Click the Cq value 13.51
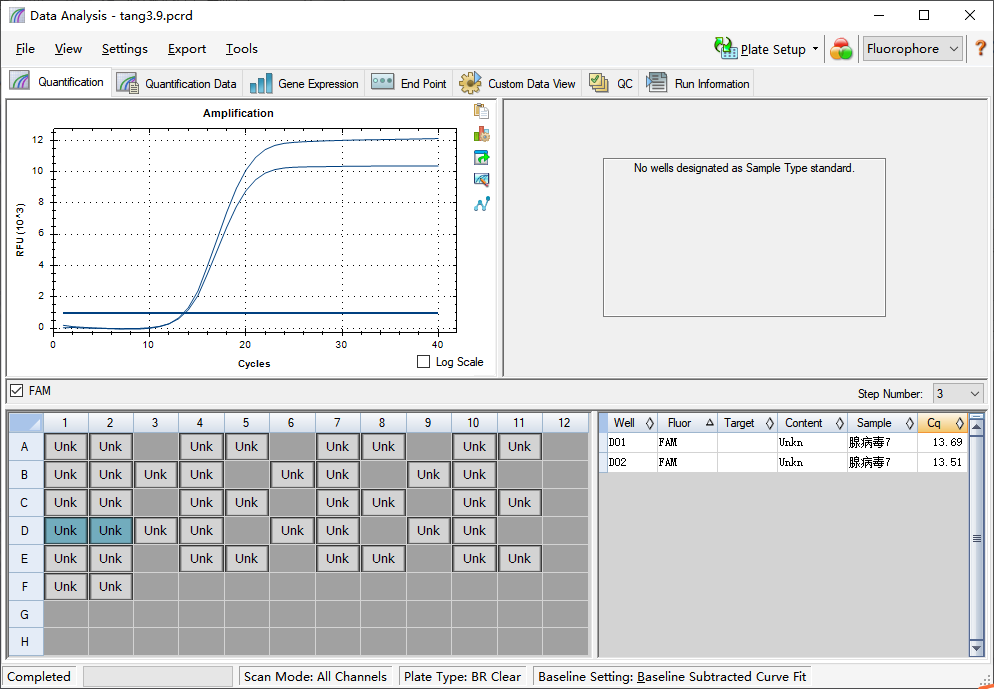994x689 pixels. click(947, 462)
